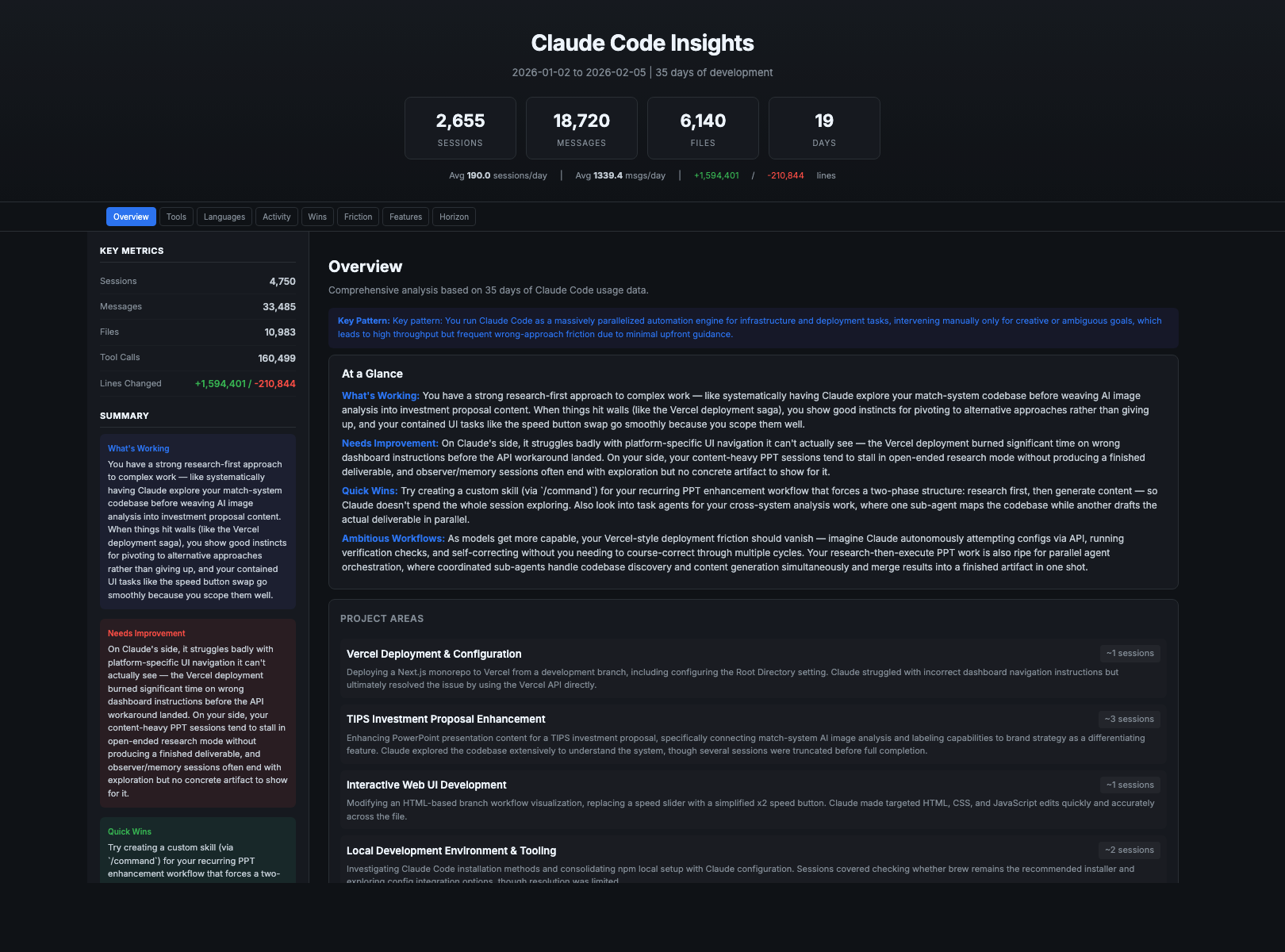
Task: Open the Horizon tab
Action: [x=454, y=217]
